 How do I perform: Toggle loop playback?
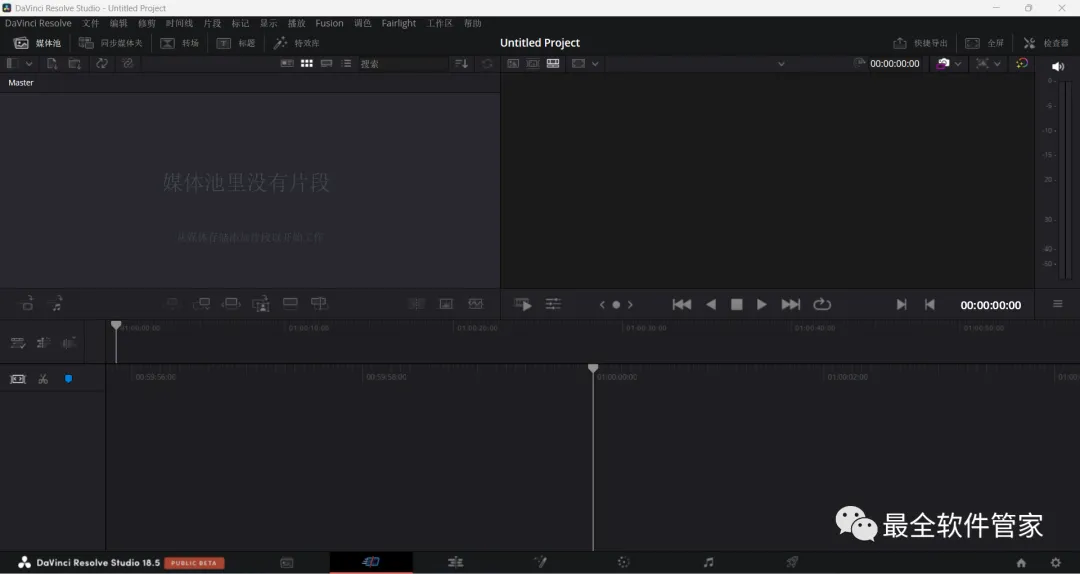point(822,304)
